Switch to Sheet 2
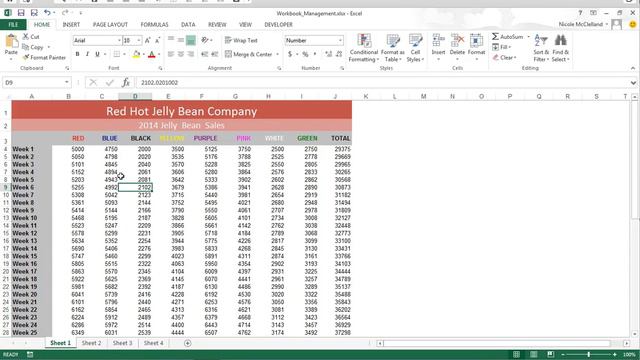The height and width of the screenshot is (360, 640). point(91,343)
